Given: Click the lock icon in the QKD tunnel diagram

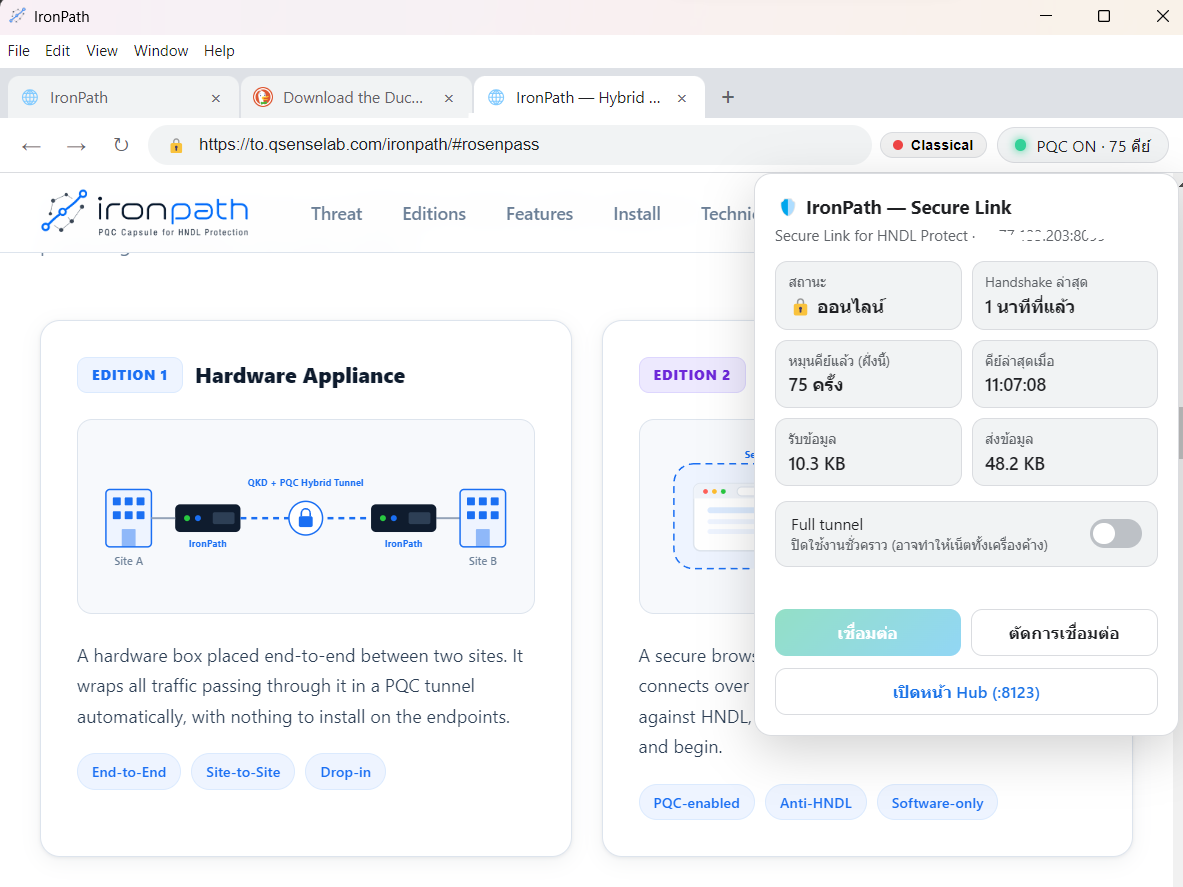Looking at the screenshot, I should pyautogui.click(x=306, y=518).
